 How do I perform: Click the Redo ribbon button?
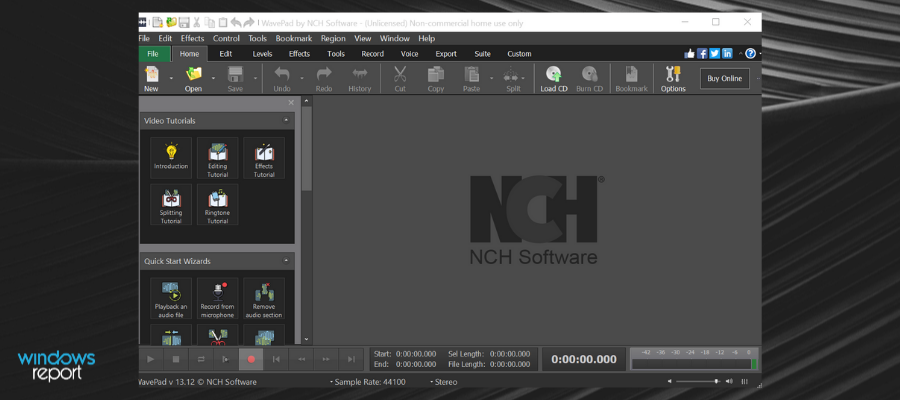pyautogui.click(x=324, y=78)
